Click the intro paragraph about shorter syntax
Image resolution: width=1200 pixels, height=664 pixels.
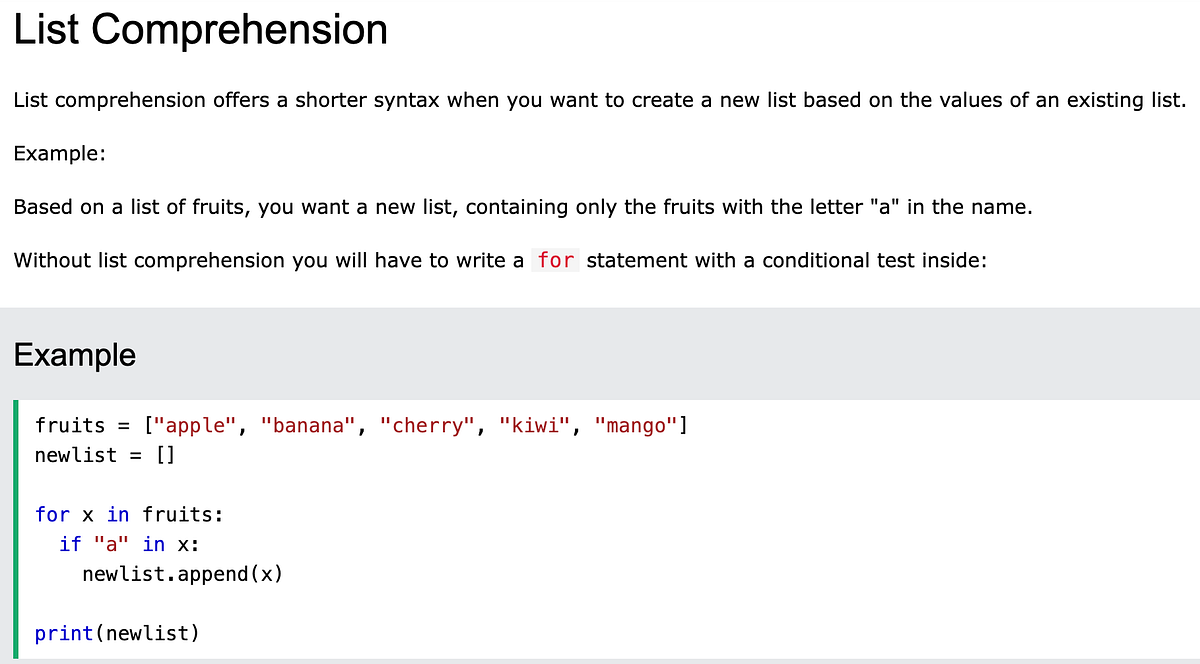(600, 100)
